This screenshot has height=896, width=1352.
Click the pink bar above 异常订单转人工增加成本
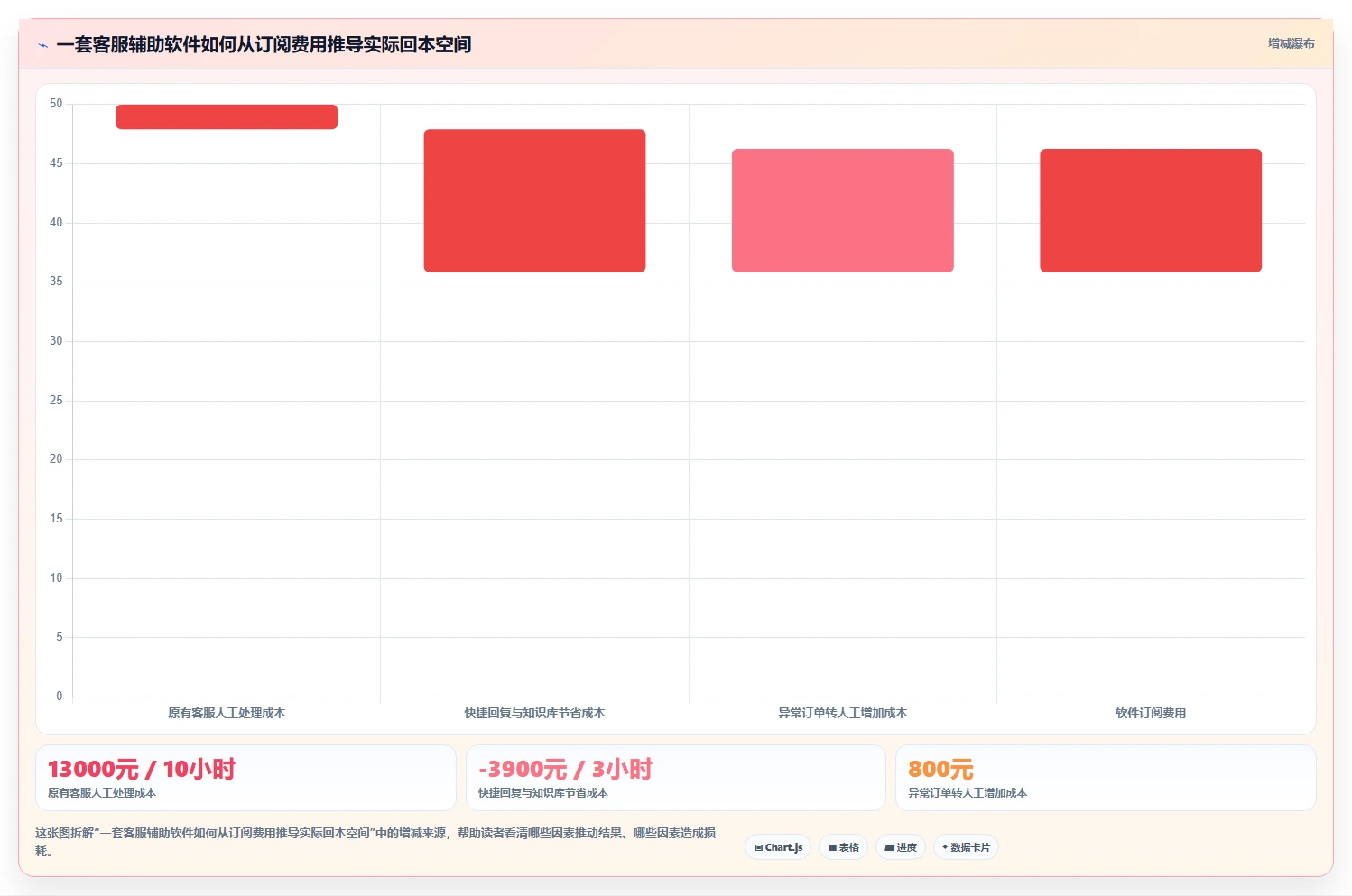coord(843,210)
